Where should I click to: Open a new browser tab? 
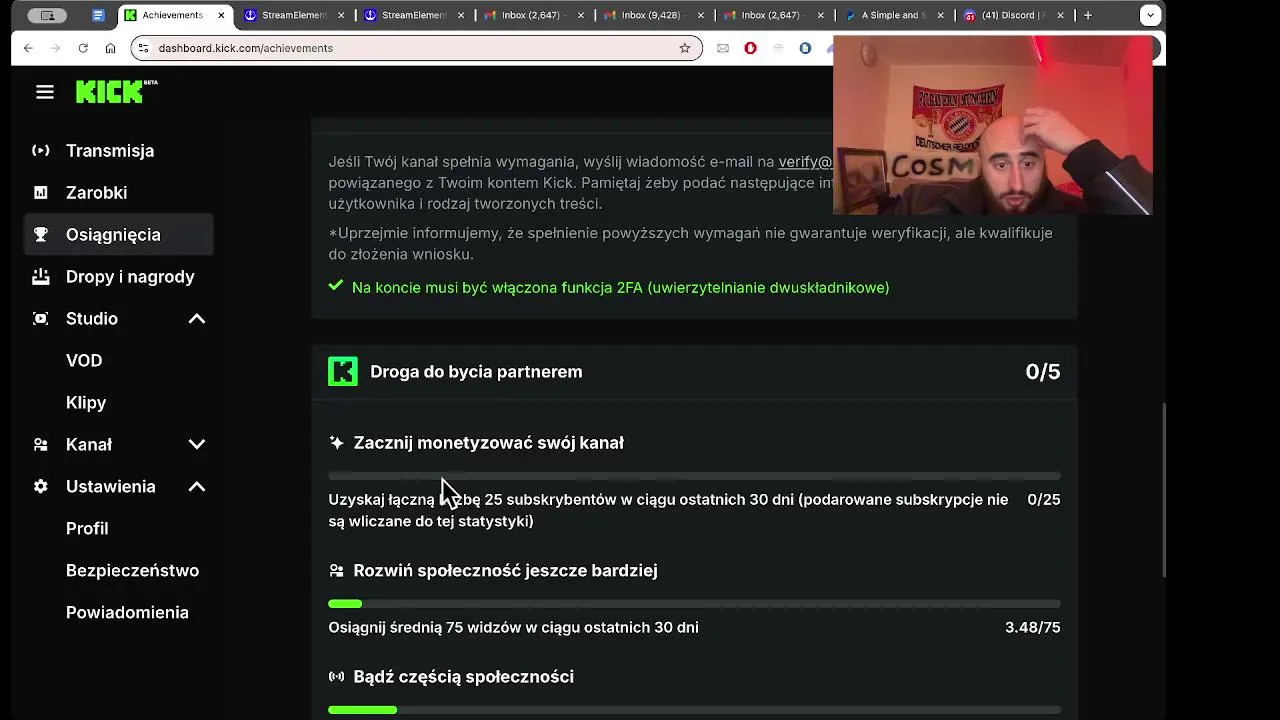click(1088, 15)
